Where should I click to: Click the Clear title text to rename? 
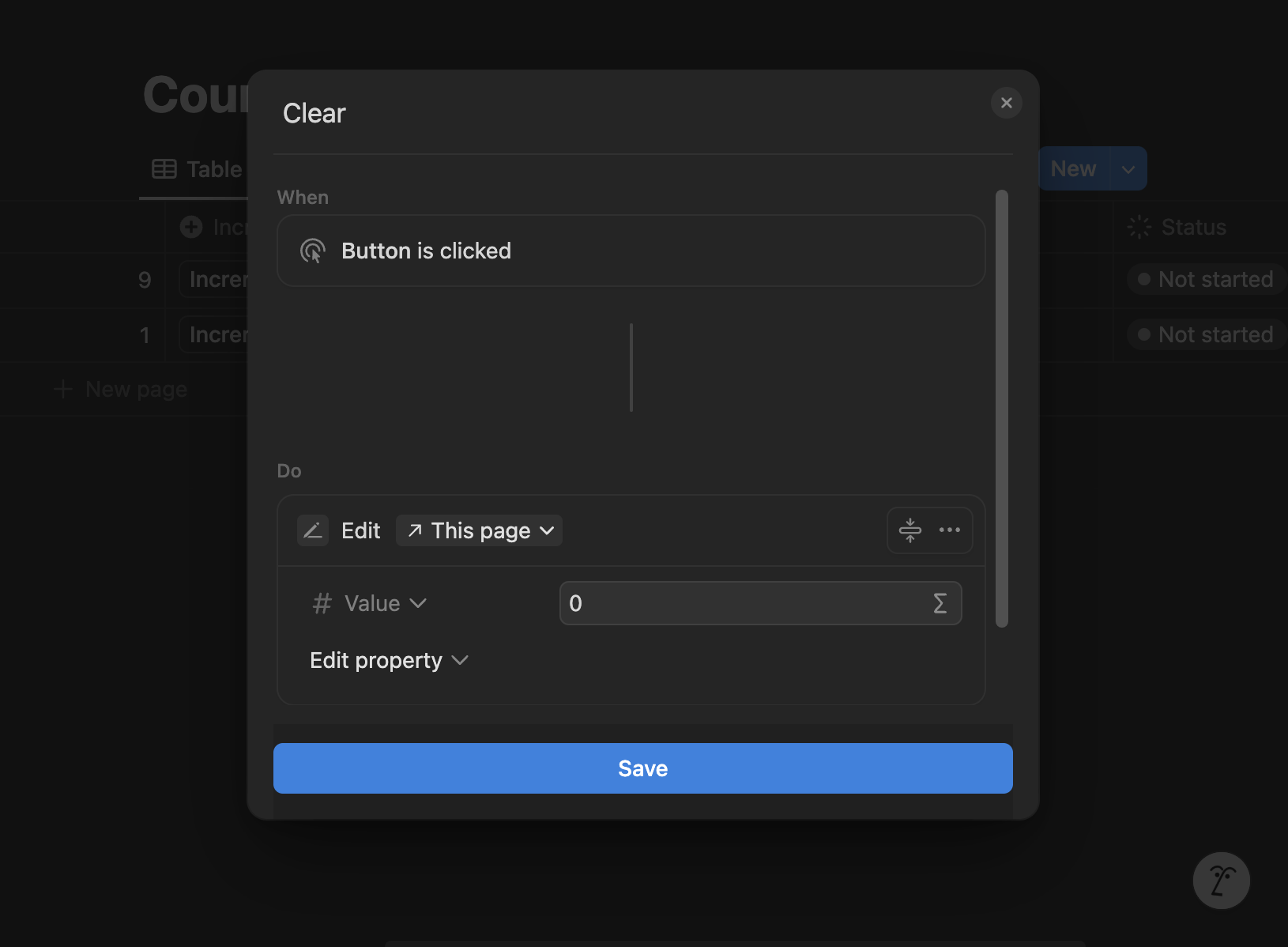click(x=314, y=114)
